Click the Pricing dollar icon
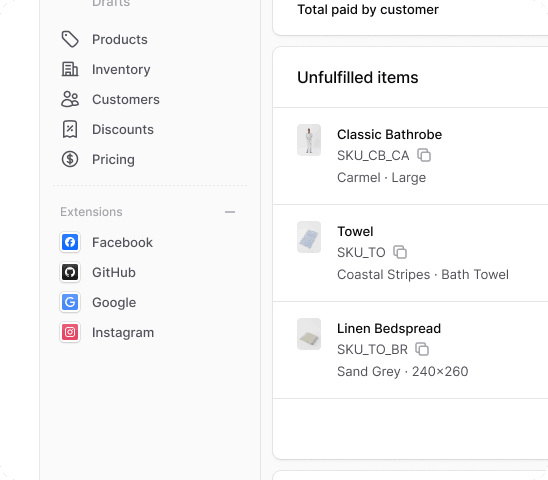 click(x=70, y=159)
